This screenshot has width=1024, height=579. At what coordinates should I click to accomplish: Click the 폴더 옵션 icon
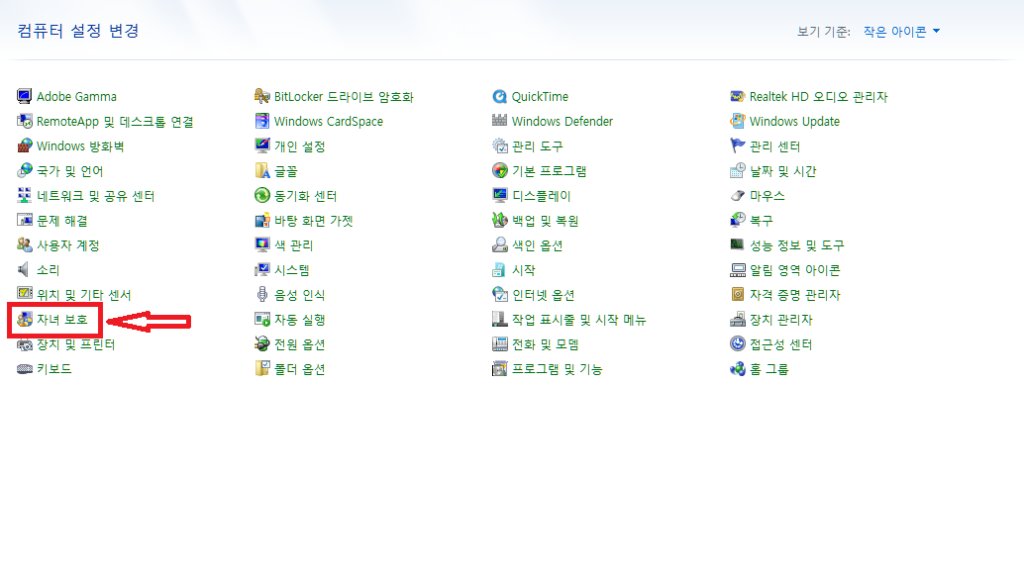(x=262, y=369)
